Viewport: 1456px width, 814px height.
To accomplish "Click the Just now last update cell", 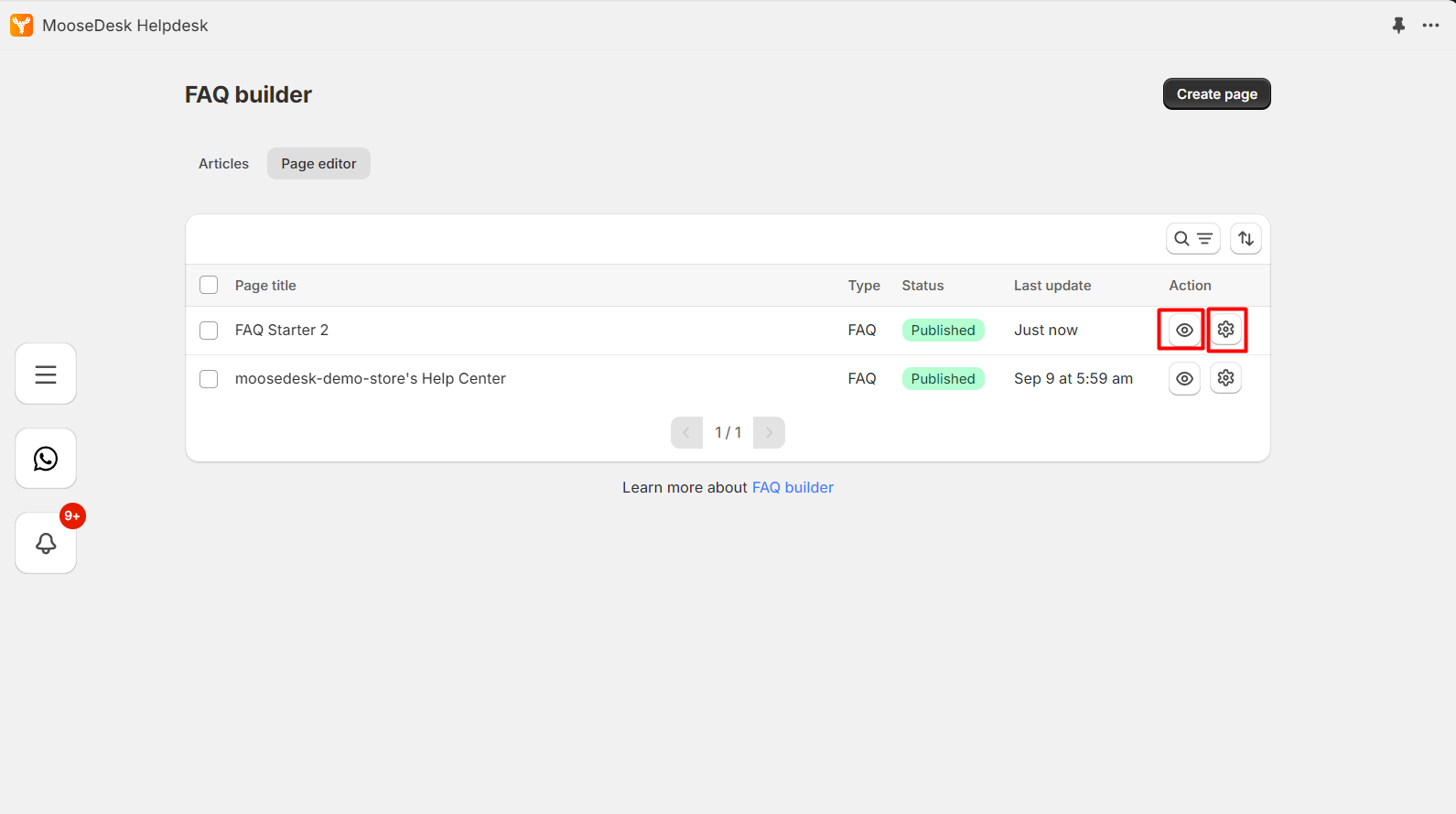I will click(x=1046, y=331).
